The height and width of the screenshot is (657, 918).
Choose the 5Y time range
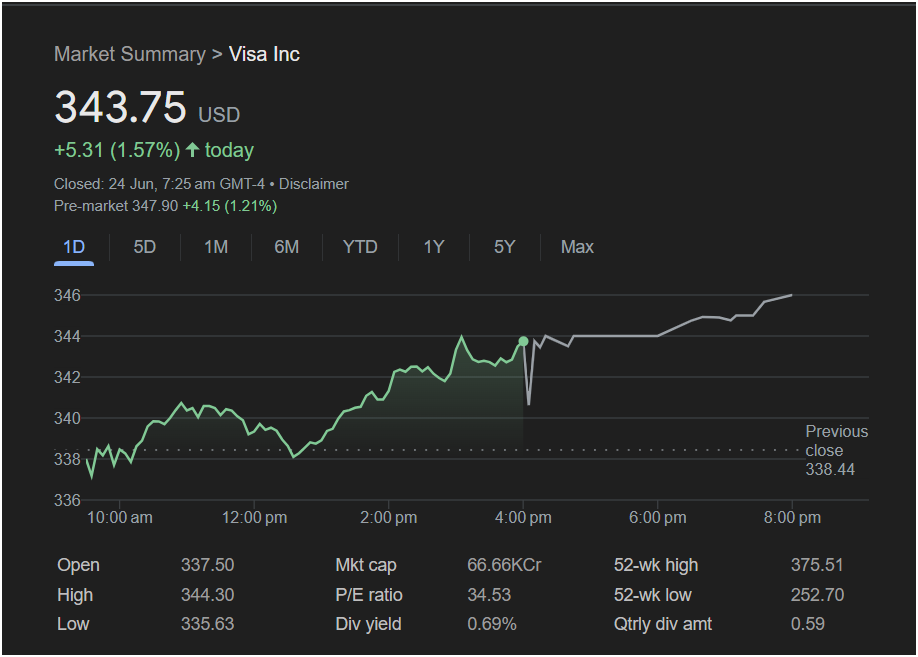(505, 247)
